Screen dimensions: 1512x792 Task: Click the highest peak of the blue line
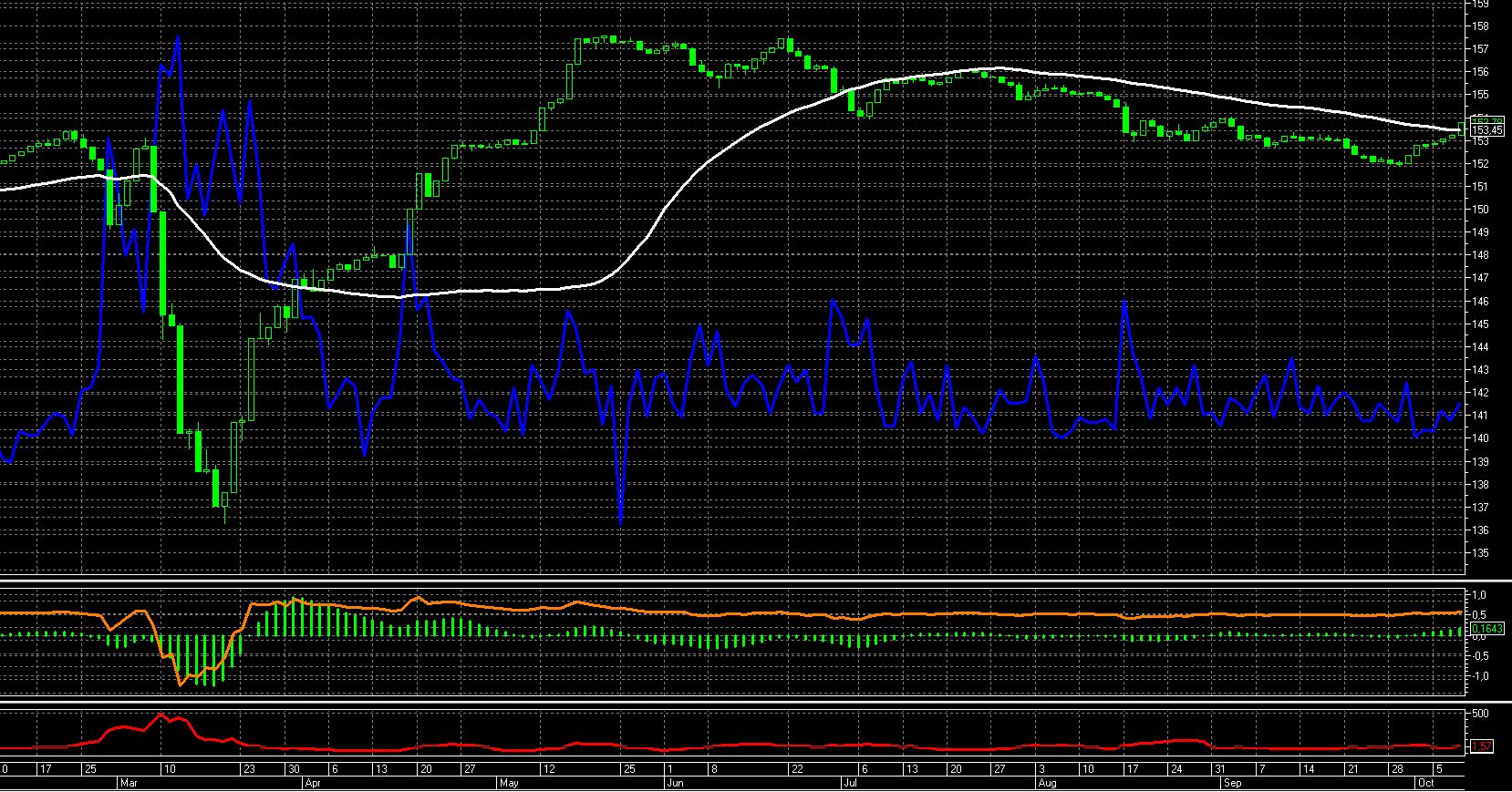tap(178, 36)
